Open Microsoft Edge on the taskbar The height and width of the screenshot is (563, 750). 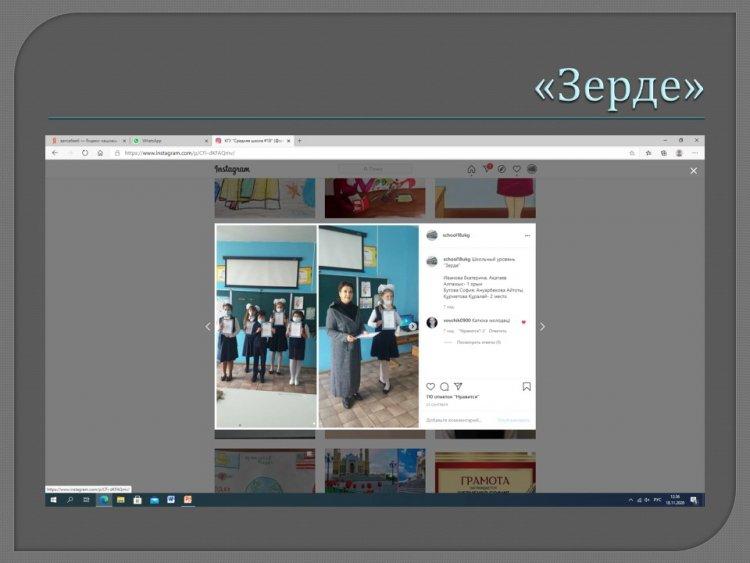[x=104, y=500]
